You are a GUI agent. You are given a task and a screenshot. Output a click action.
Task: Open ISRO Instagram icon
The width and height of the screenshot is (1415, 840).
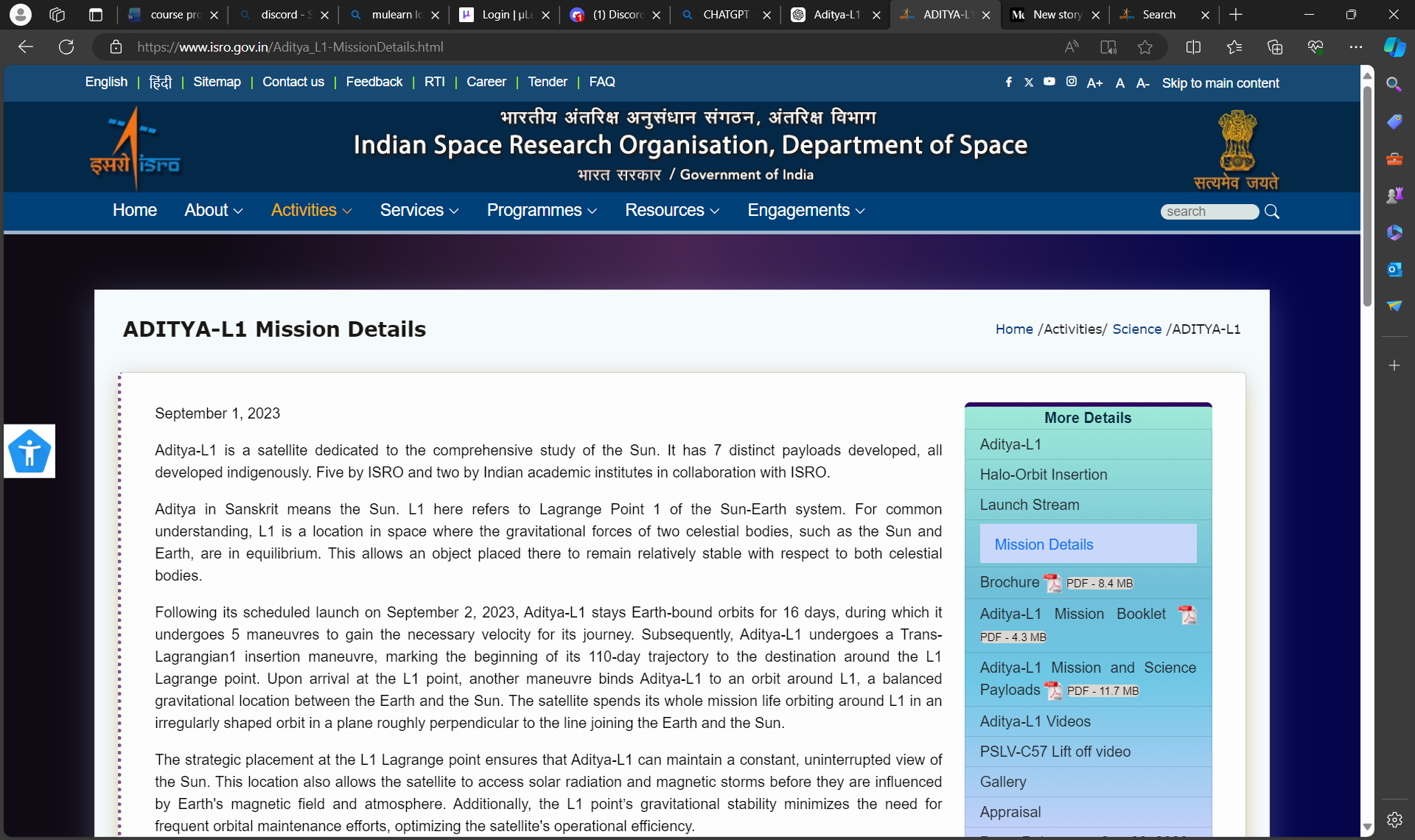point(1072,82)
